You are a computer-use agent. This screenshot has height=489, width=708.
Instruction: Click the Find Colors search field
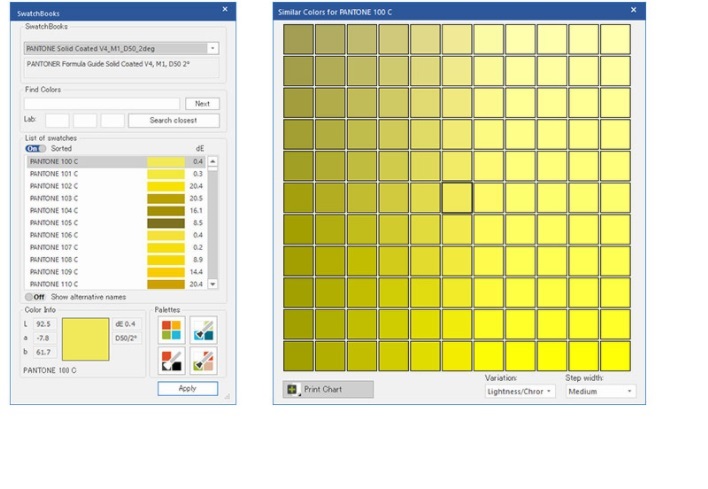102,104
